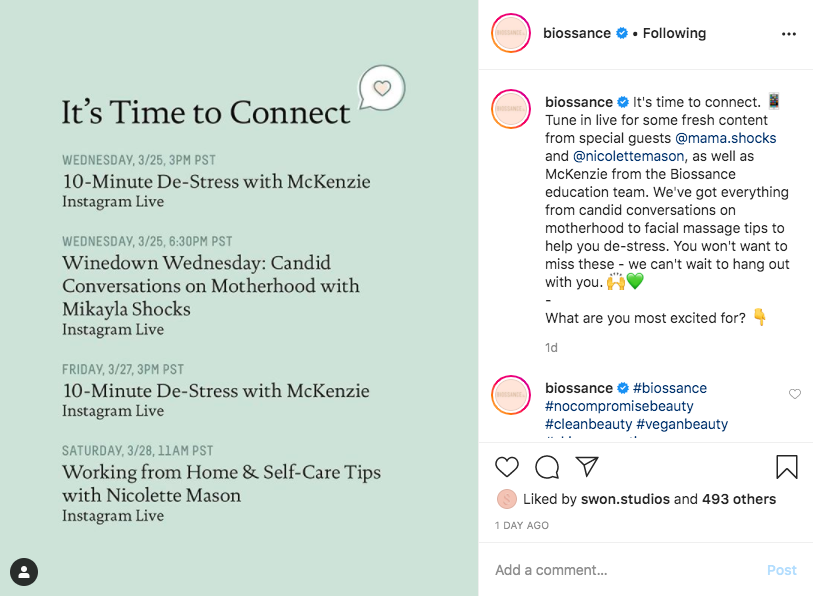The height and width of the screenshot is (596, 813).
Task: Open Biossance profile picture in header
Action: tap(511, 33)
